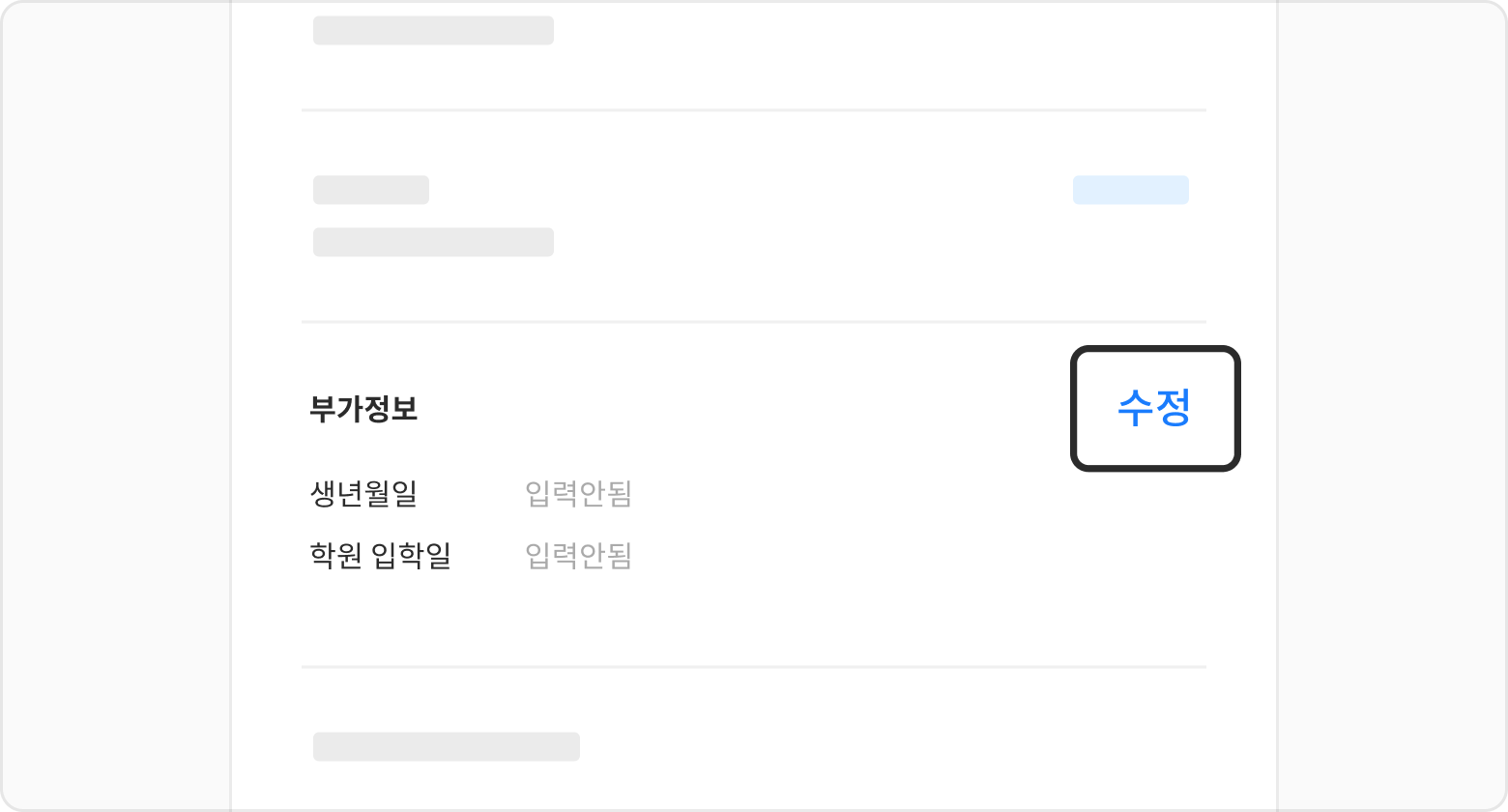Click the light blue placeholder badge

1130,189
